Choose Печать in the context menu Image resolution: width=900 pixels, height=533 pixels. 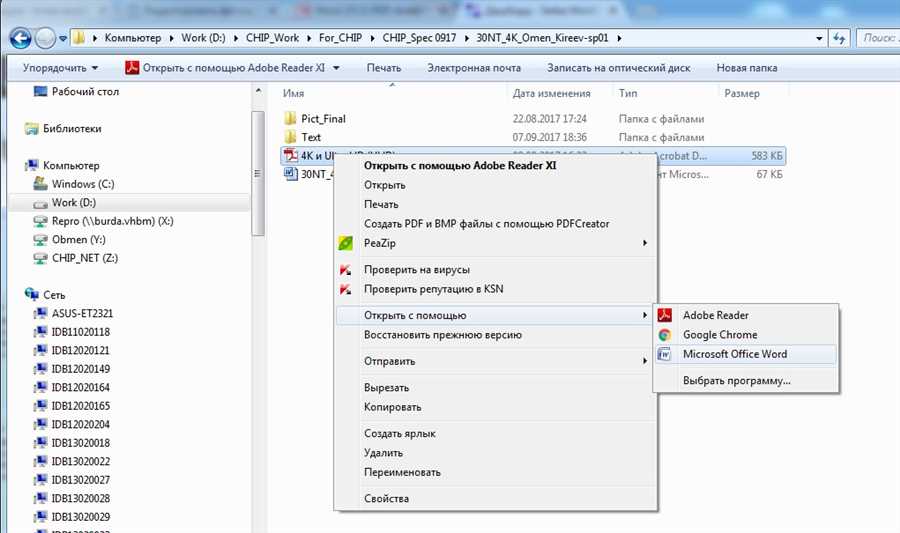tap(381, 204)
